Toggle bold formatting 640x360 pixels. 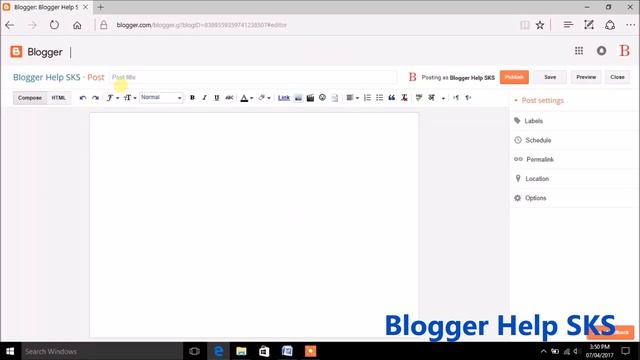pos(192,98)
